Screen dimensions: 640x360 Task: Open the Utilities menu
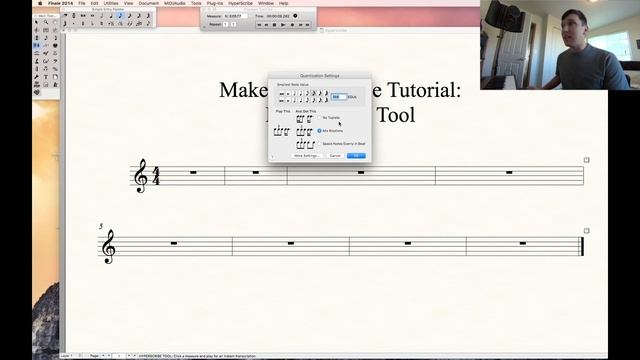[111, 3]
